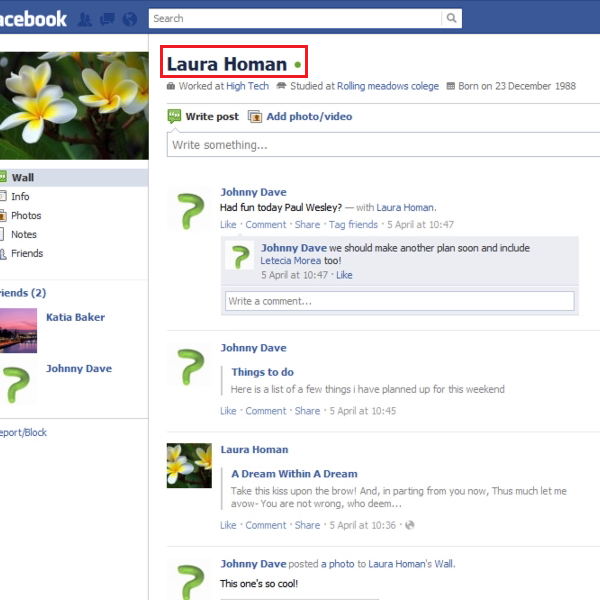Open the 5 April at 10:45 timestamp
This screenshot has height=600, width=600.
(363, 411)
